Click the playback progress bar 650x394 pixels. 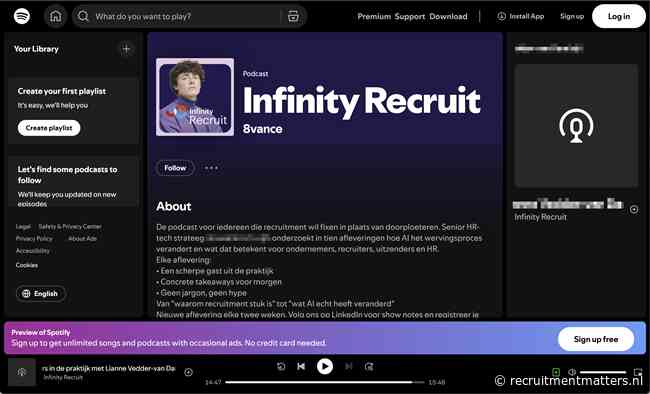[x=325, y=382]
